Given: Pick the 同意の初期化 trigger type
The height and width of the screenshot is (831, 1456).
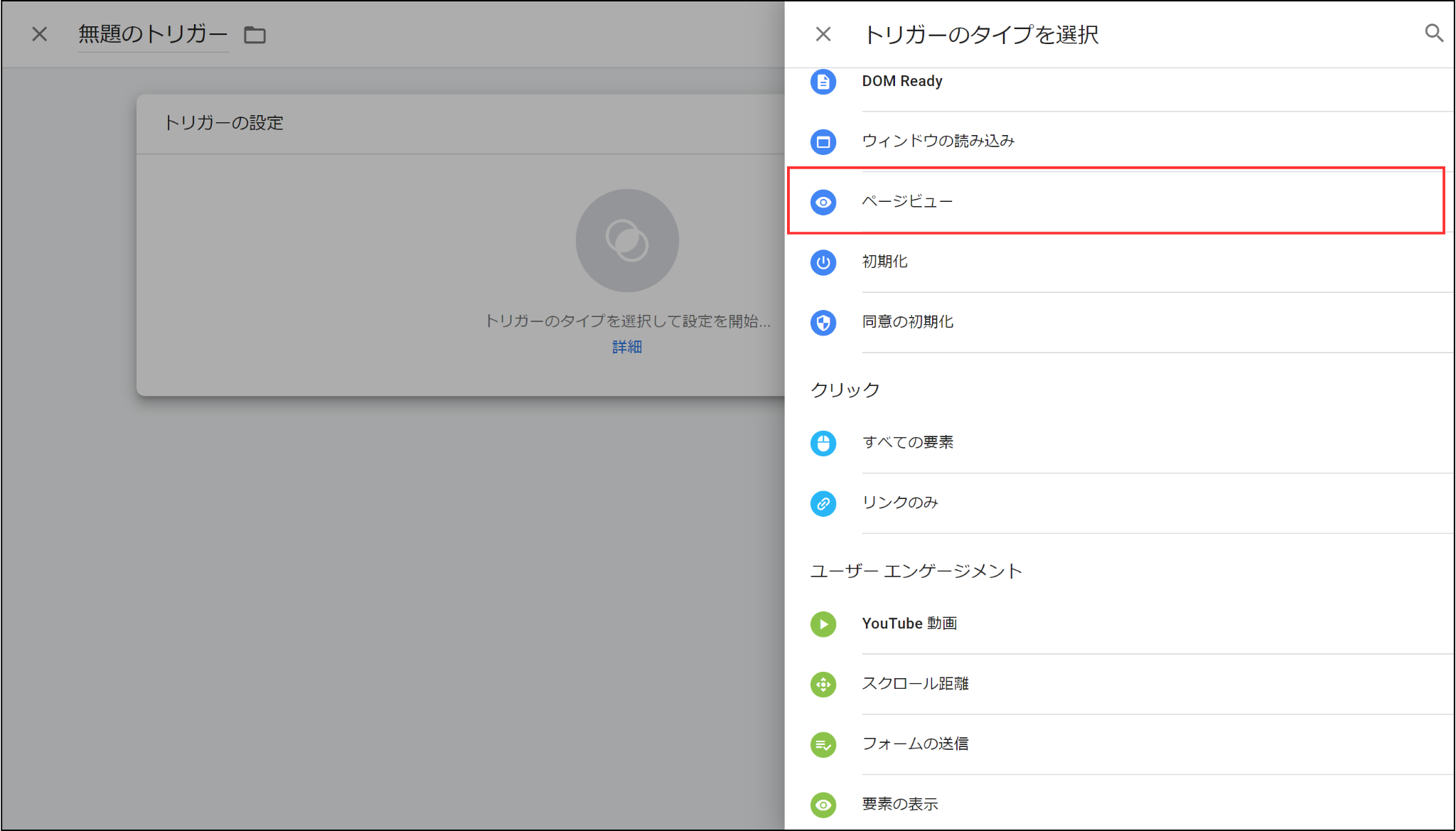Looking at the screenshot, I should 1119,323.
